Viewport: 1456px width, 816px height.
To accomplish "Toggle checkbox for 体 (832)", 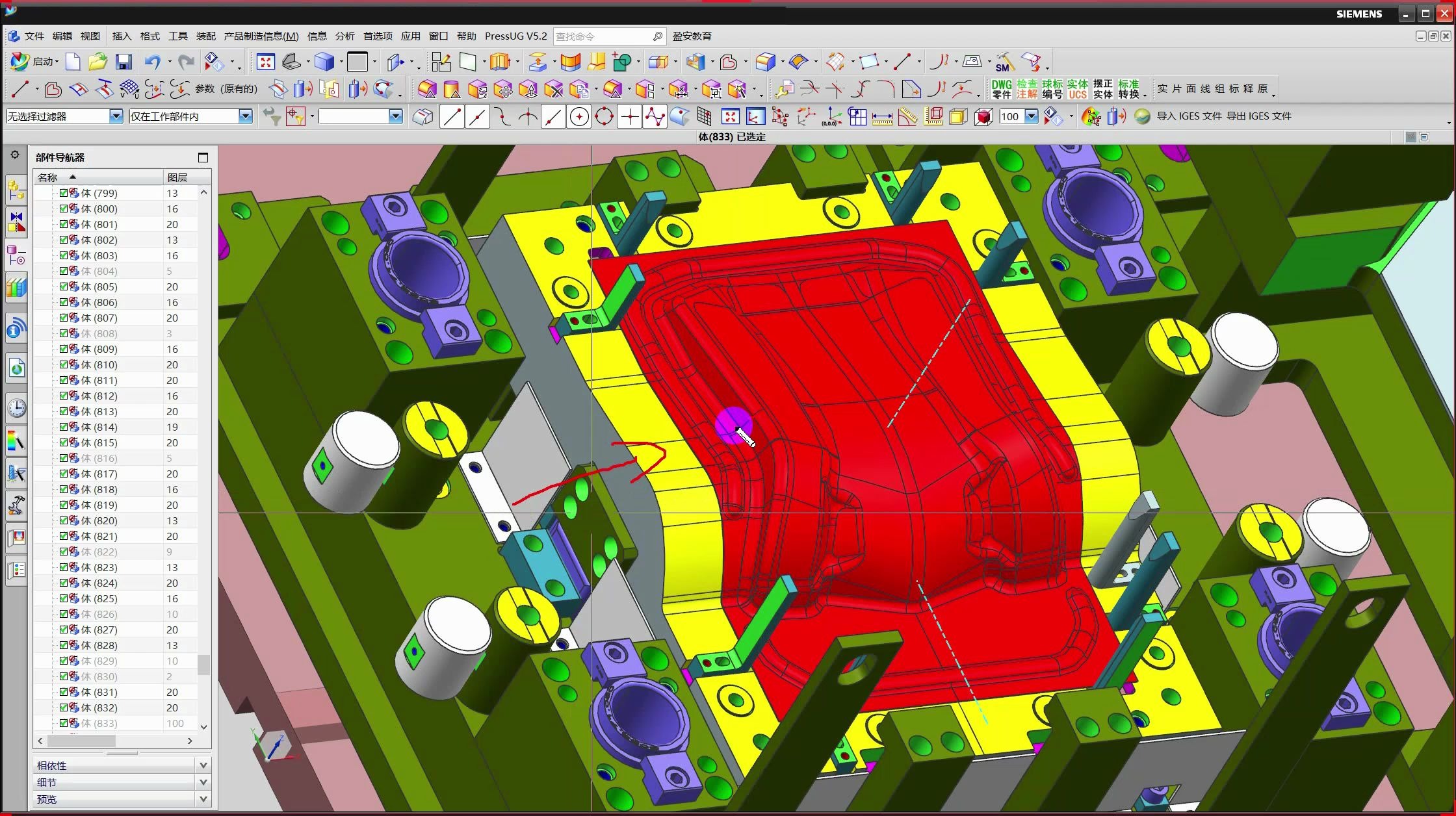I will 64,708.
